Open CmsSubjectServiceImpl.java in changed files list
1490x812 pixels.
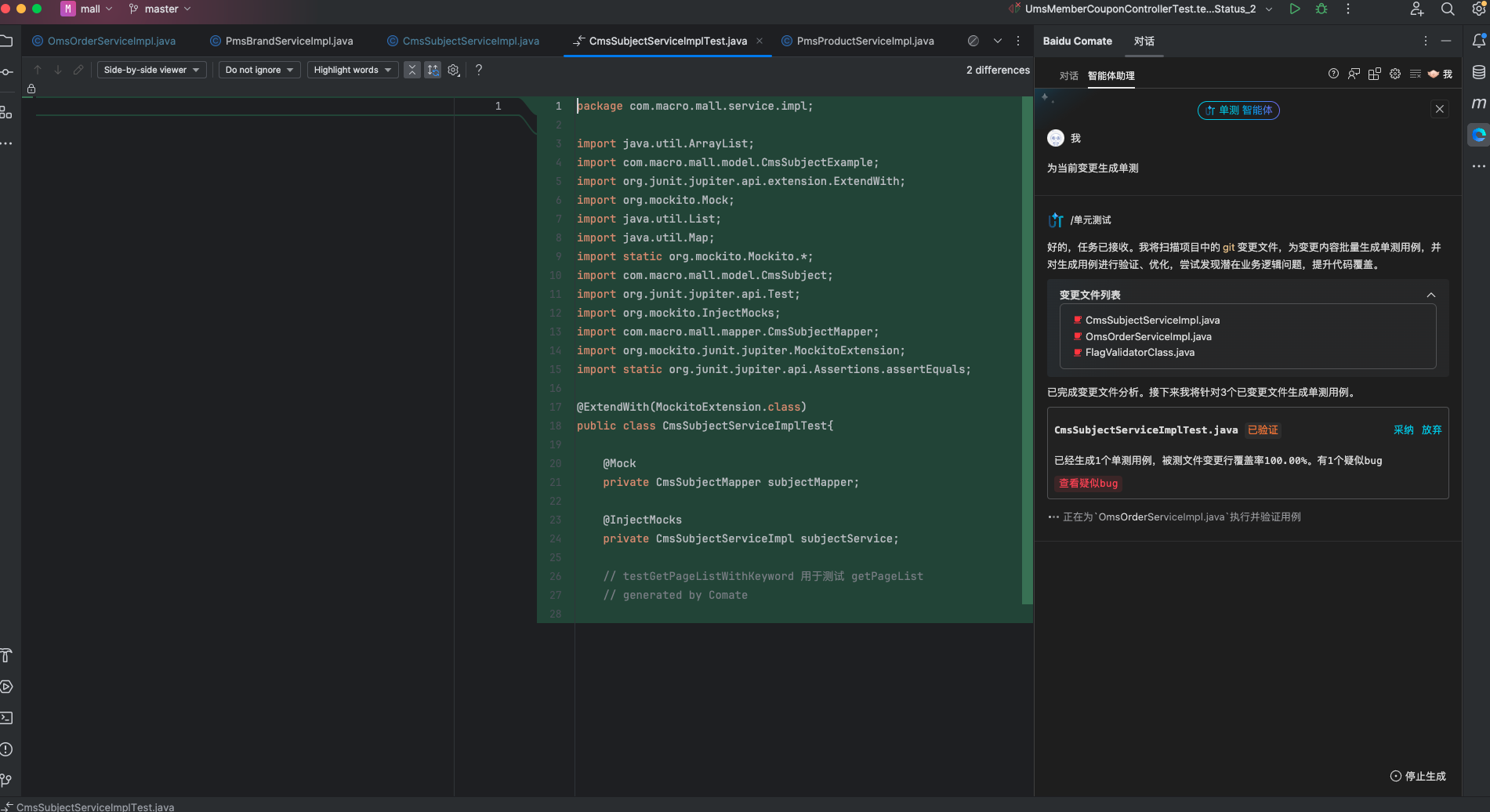click(1152, 320)
